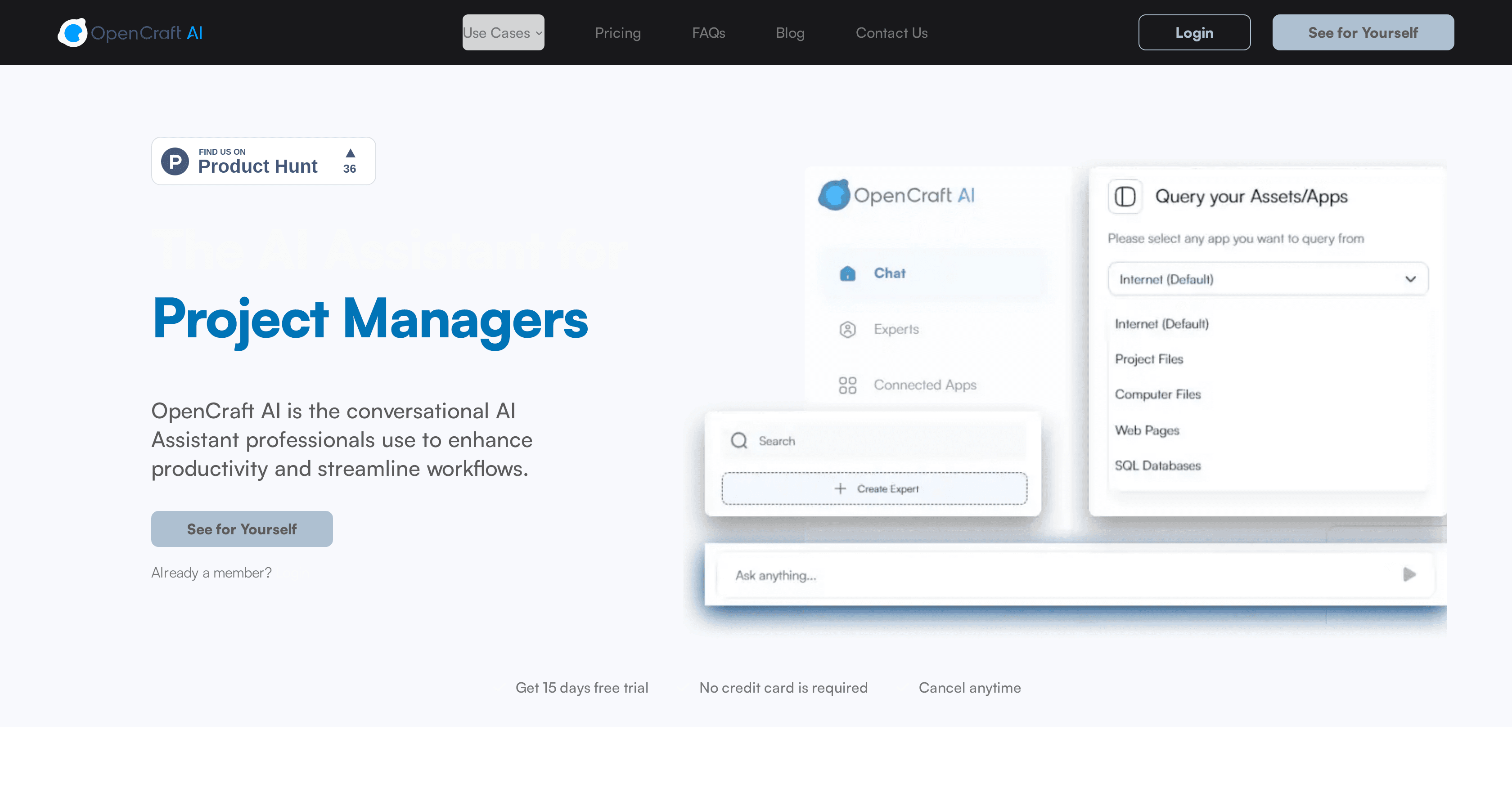1512x788 pixels.
Task: Open the Use Cases menu
Action: pyautogui.click(x=503, y=32)
